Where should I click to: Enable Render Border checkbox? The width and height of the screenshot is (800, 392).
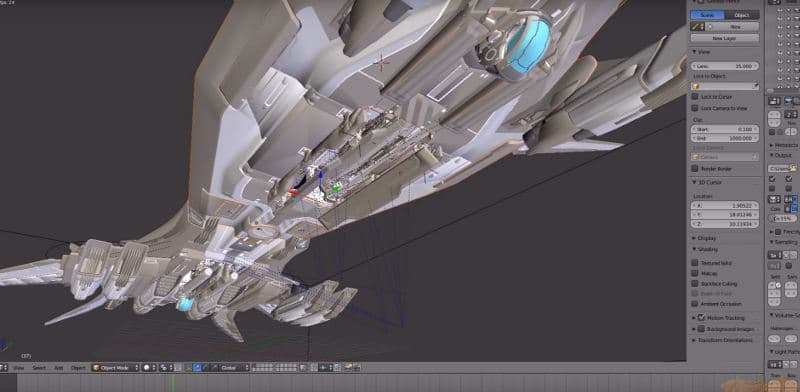[694, 168]
